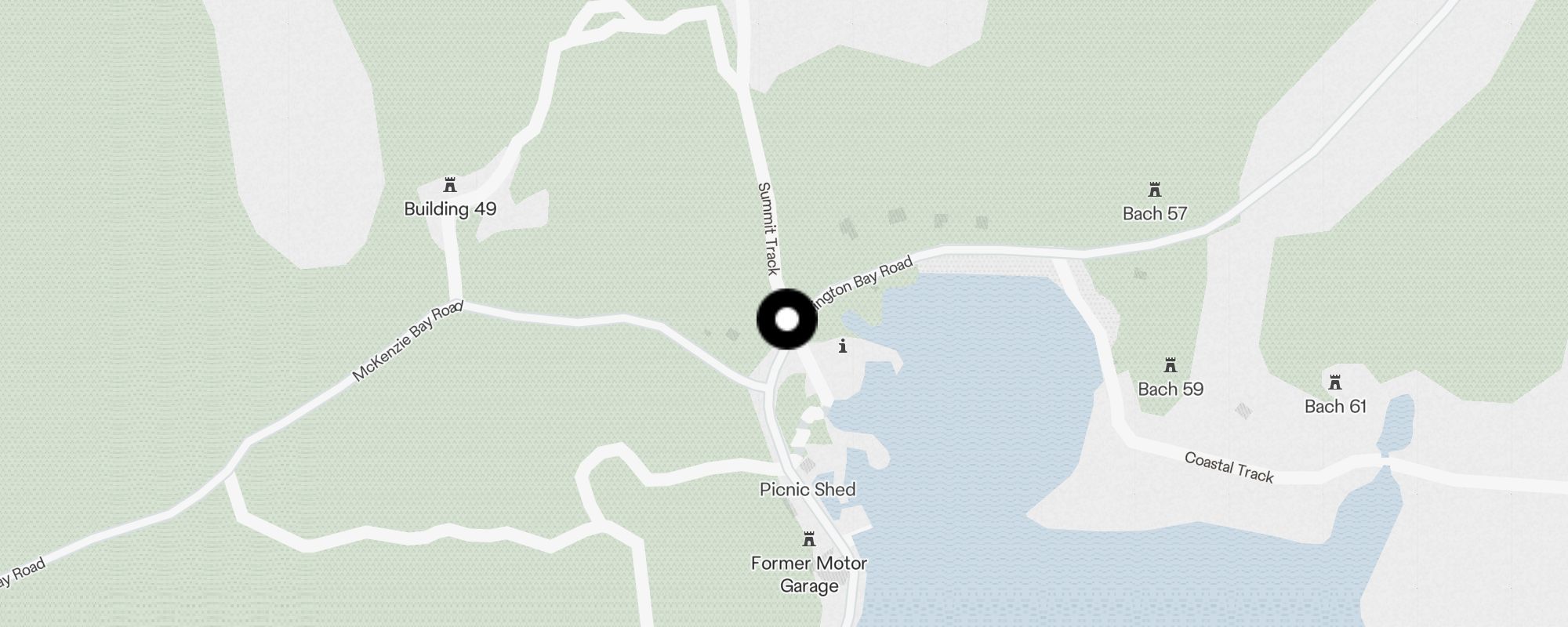Select the Bach 59 place label

(1171, 390)
